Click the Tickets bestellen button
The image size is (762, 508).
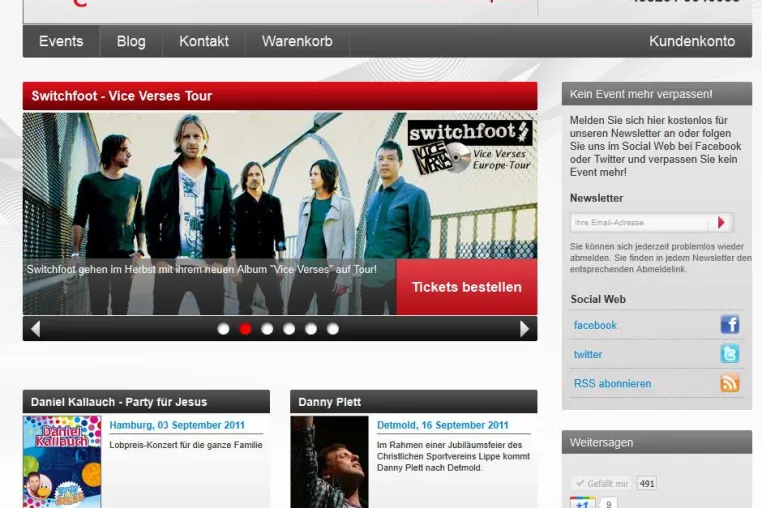(x=467, y=287)
